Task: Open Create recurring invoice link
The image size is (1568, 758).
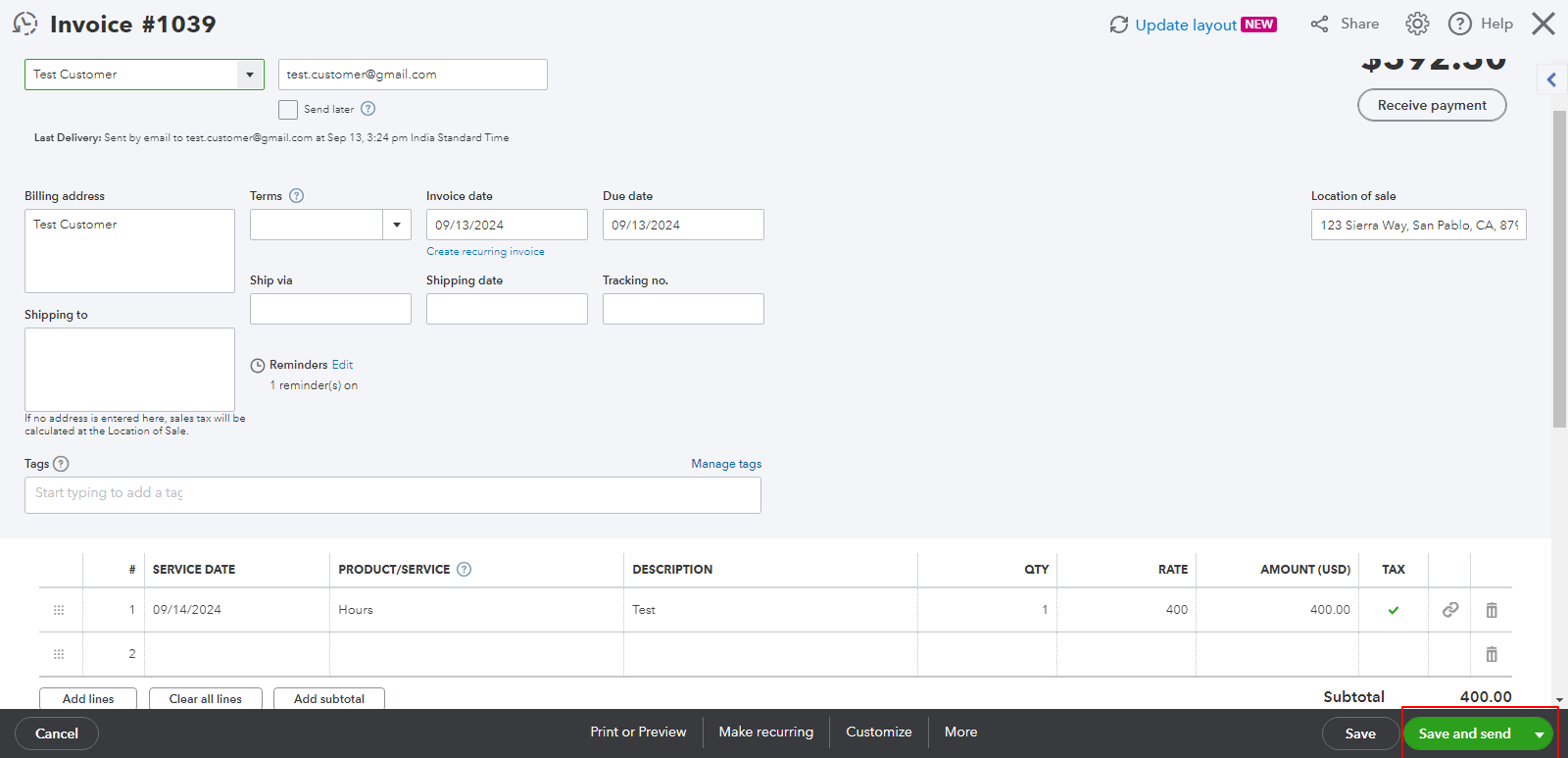Action: click(x=485, y=252)
